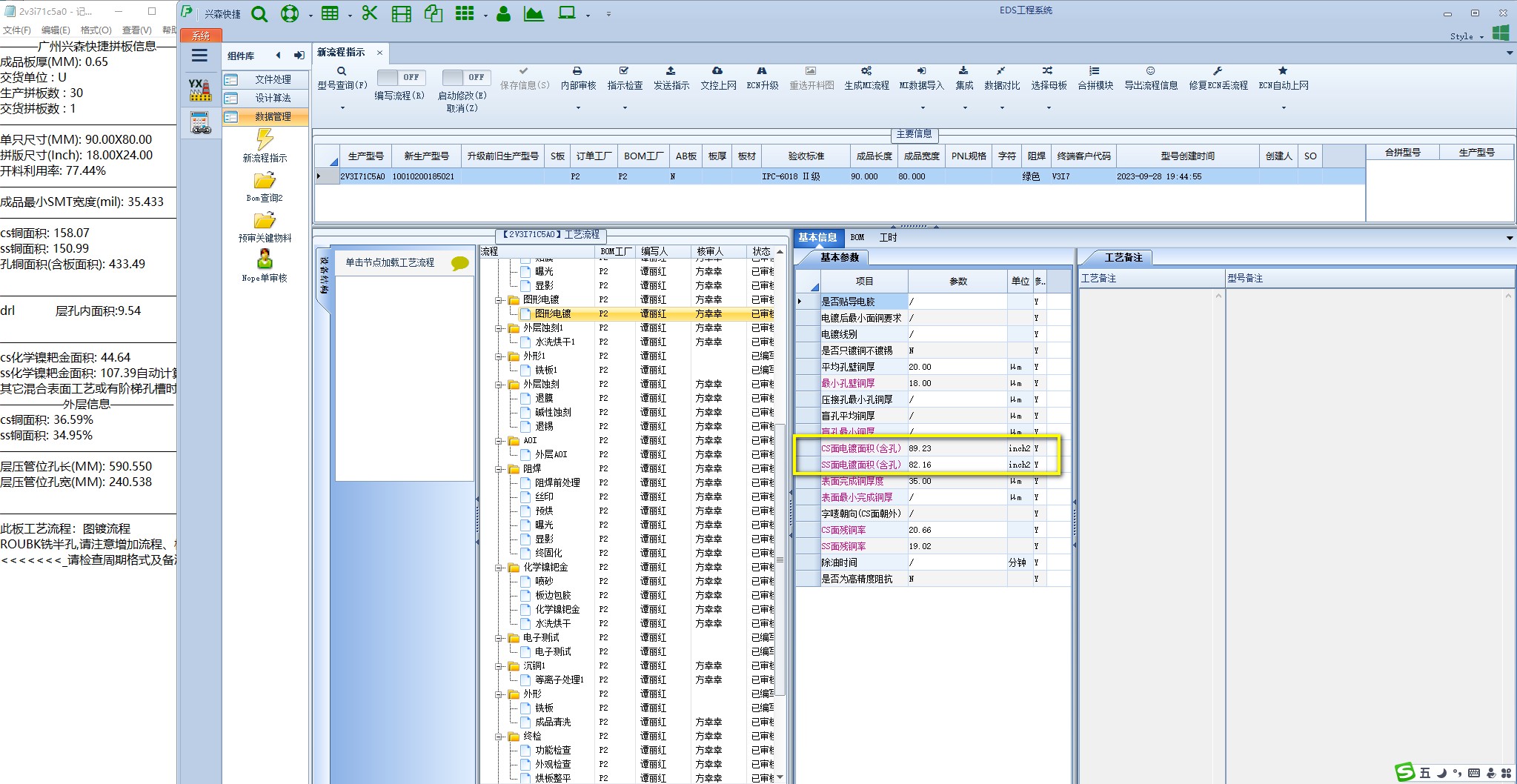This screenshot has width=1517, height=784.
Task: Collapse the 图形电镀 folder node
Action: pos(499,300)
